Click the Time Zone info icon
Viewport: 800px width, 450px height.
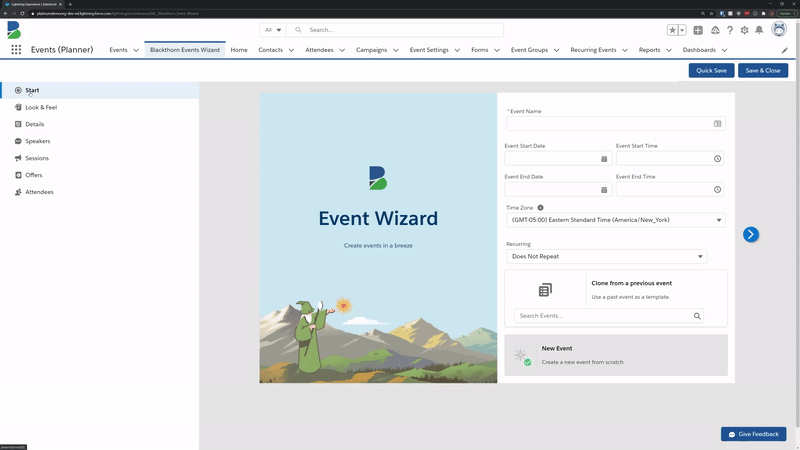coord(540,208)
